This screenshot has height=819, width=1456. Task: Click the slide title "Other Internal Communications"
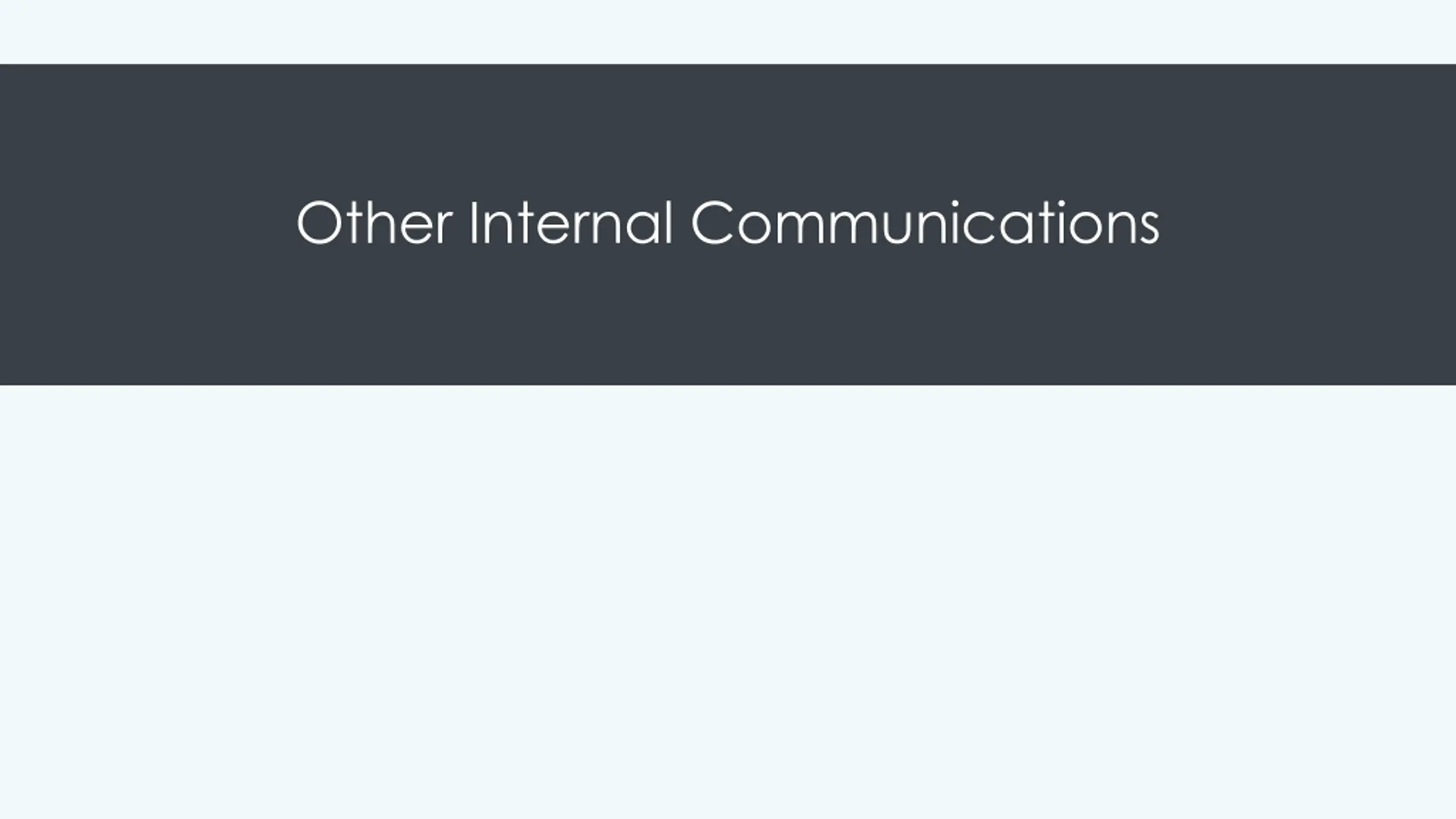[x=727, y=222]
